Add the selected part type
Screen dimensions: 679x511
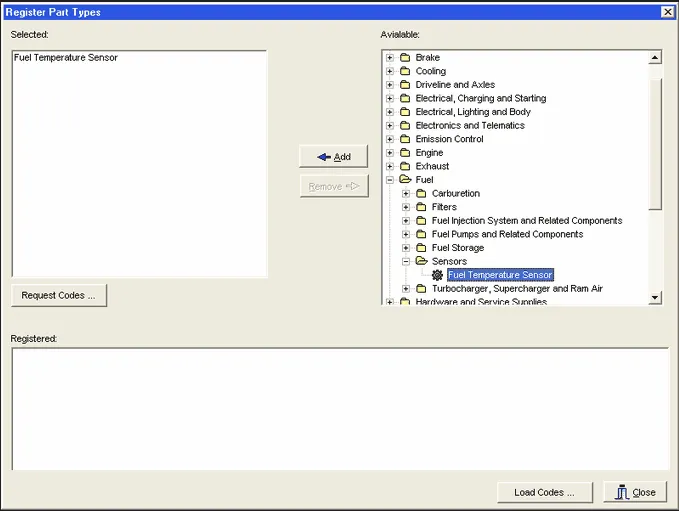(333, 156)
